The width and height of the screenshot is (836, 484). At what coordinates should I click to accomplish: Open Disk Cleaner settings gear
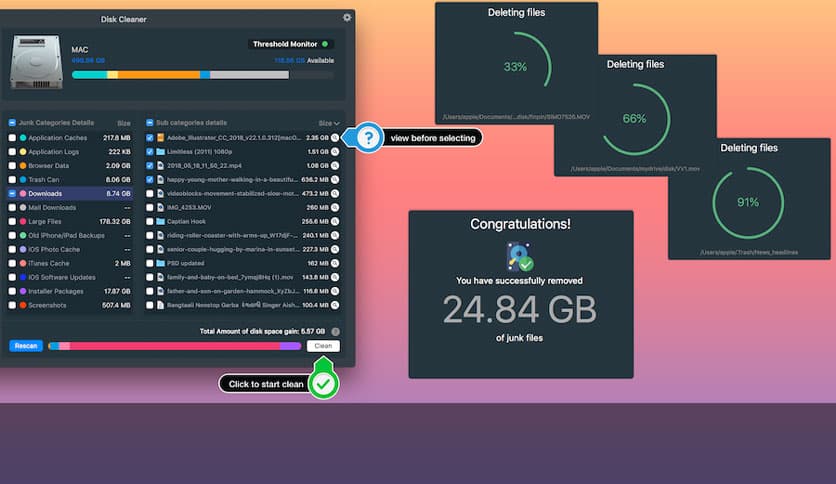pos(347,18)
